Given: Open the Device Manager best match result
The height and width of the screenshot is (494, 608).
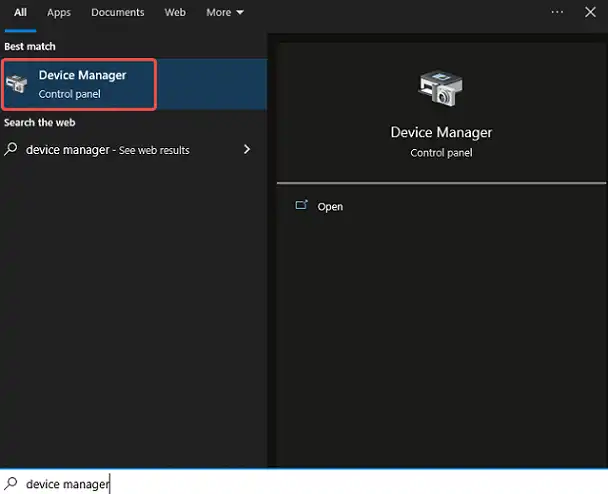Looking at the screenshot, I should [134, 85].
